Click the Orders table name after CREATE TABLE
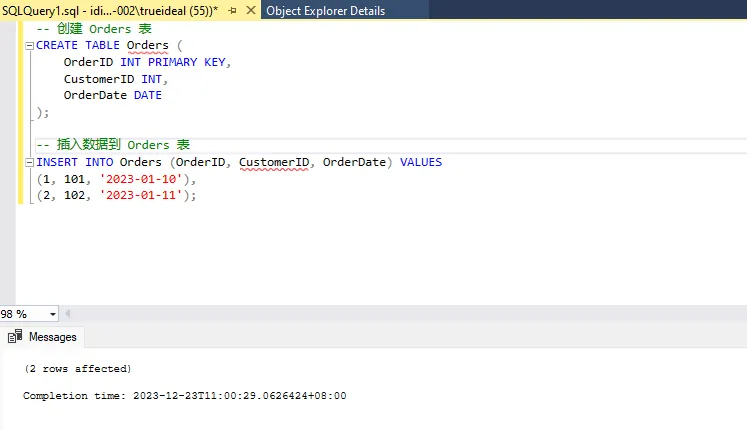This screenshot has width=747, height=430. (148, 45)
